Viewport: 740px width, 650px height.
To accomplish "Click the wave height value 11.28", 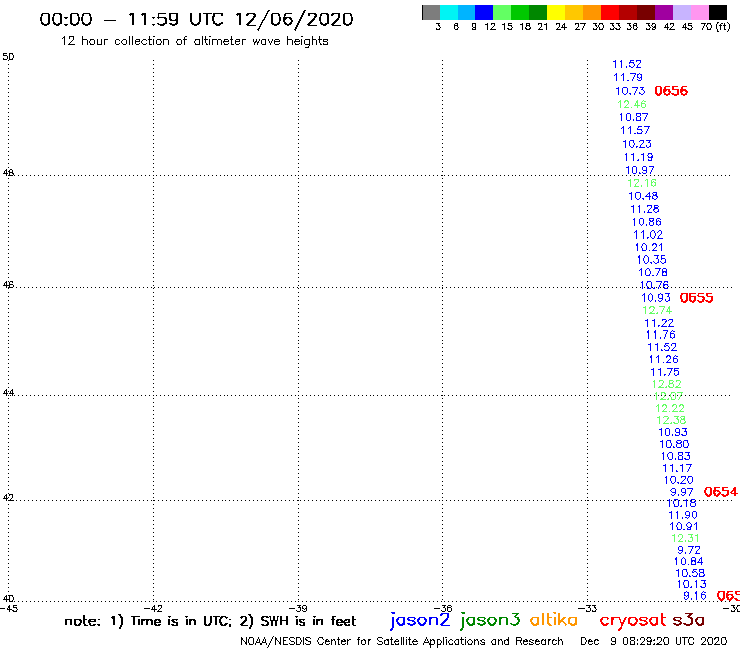I will point(645,209).
